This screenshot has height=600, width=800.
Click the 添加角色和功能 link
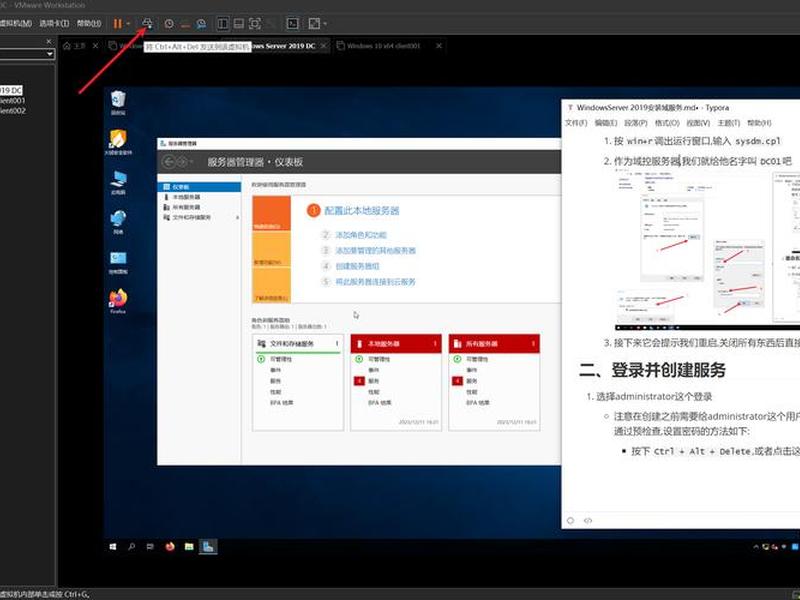pos(361,235)
